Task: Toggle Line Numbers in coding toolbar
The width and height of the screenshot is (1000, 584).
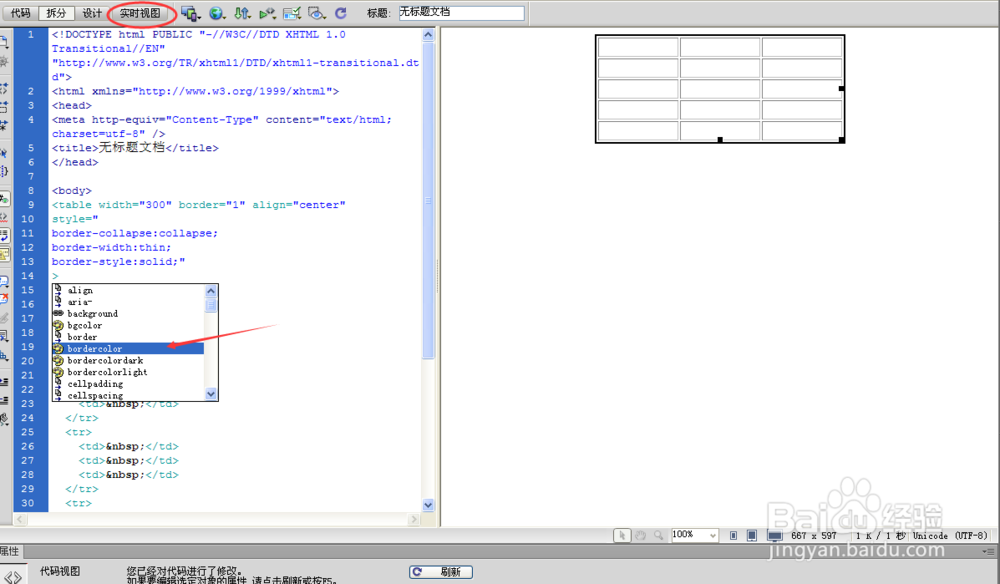Action: tap(4, 199)
